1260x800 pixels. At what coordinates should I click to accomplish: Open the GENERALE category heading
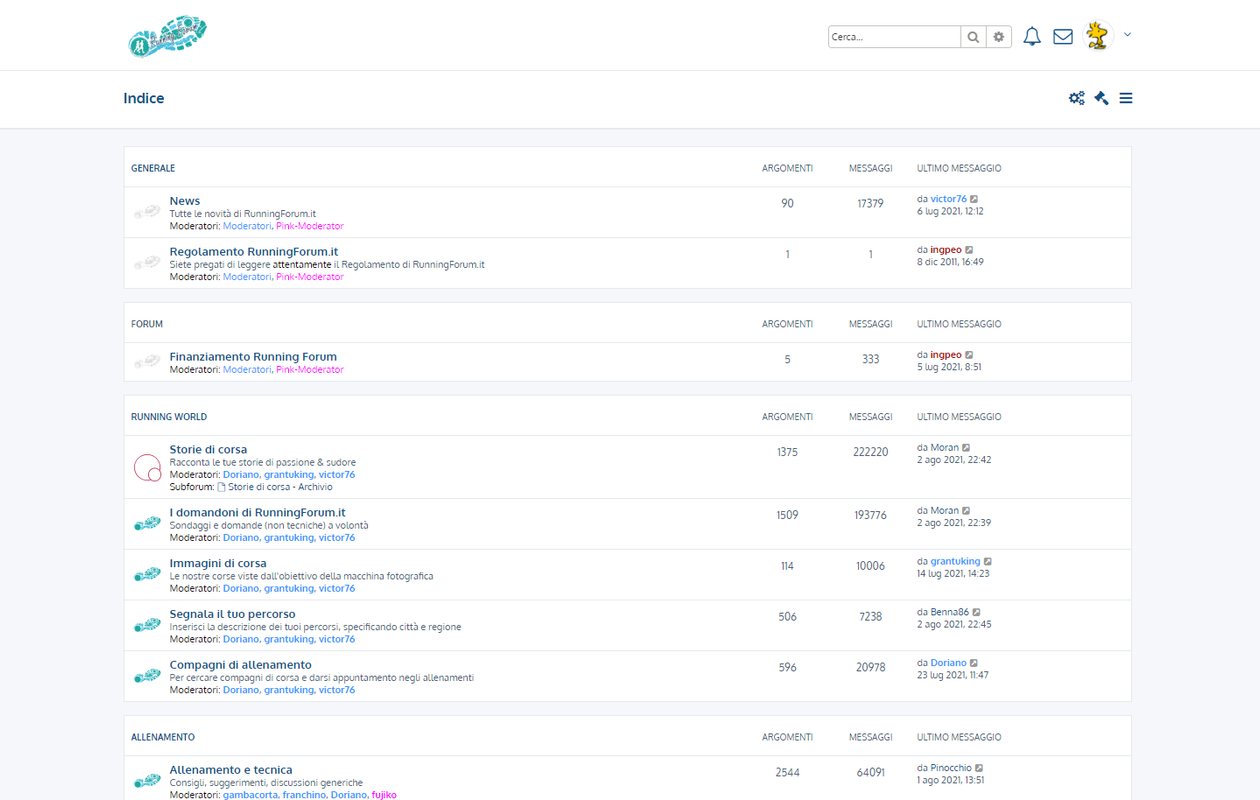tap(153, 168)
